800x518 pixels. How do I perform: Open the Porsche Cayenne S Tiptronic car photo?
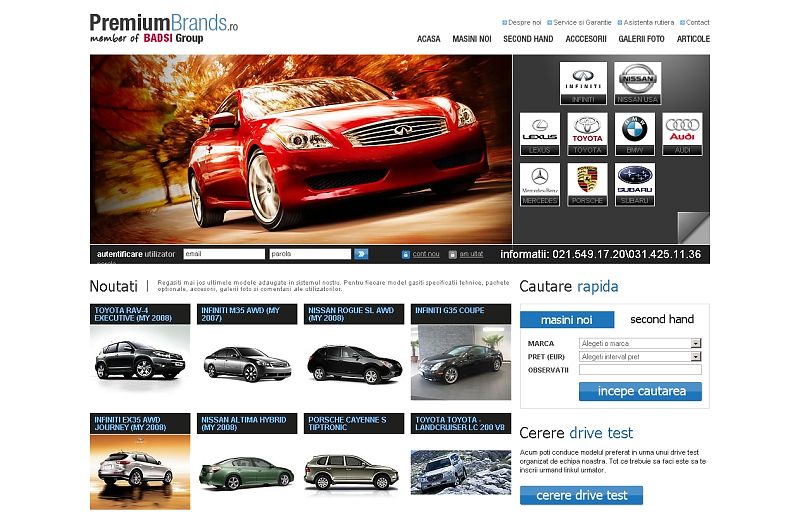tap(352, 472)
